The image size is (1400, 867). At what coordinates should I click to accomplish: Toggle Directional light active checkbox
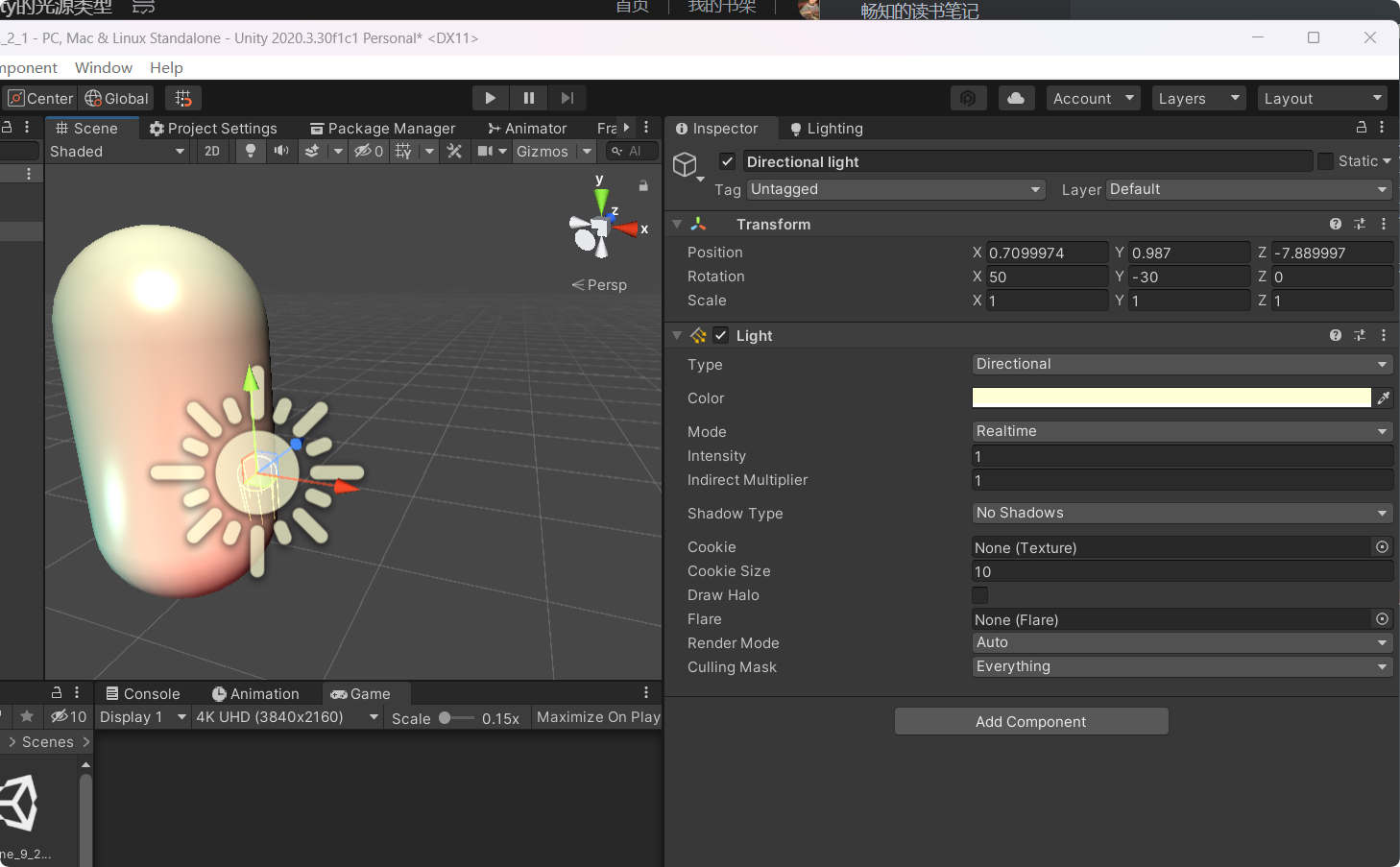tap(728, 161)
